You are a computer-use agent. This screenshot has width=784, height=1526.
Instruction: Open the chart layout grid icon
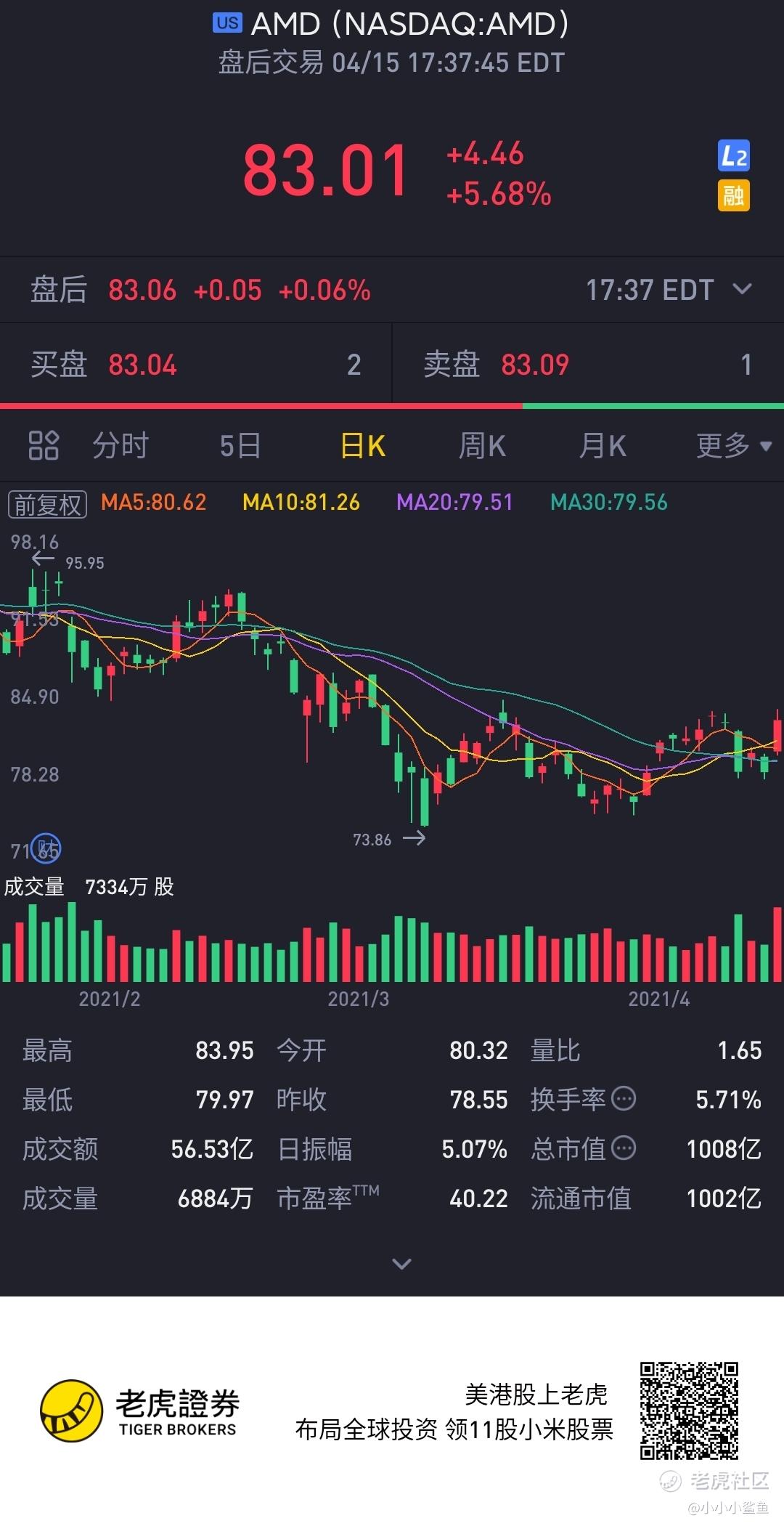44,445
